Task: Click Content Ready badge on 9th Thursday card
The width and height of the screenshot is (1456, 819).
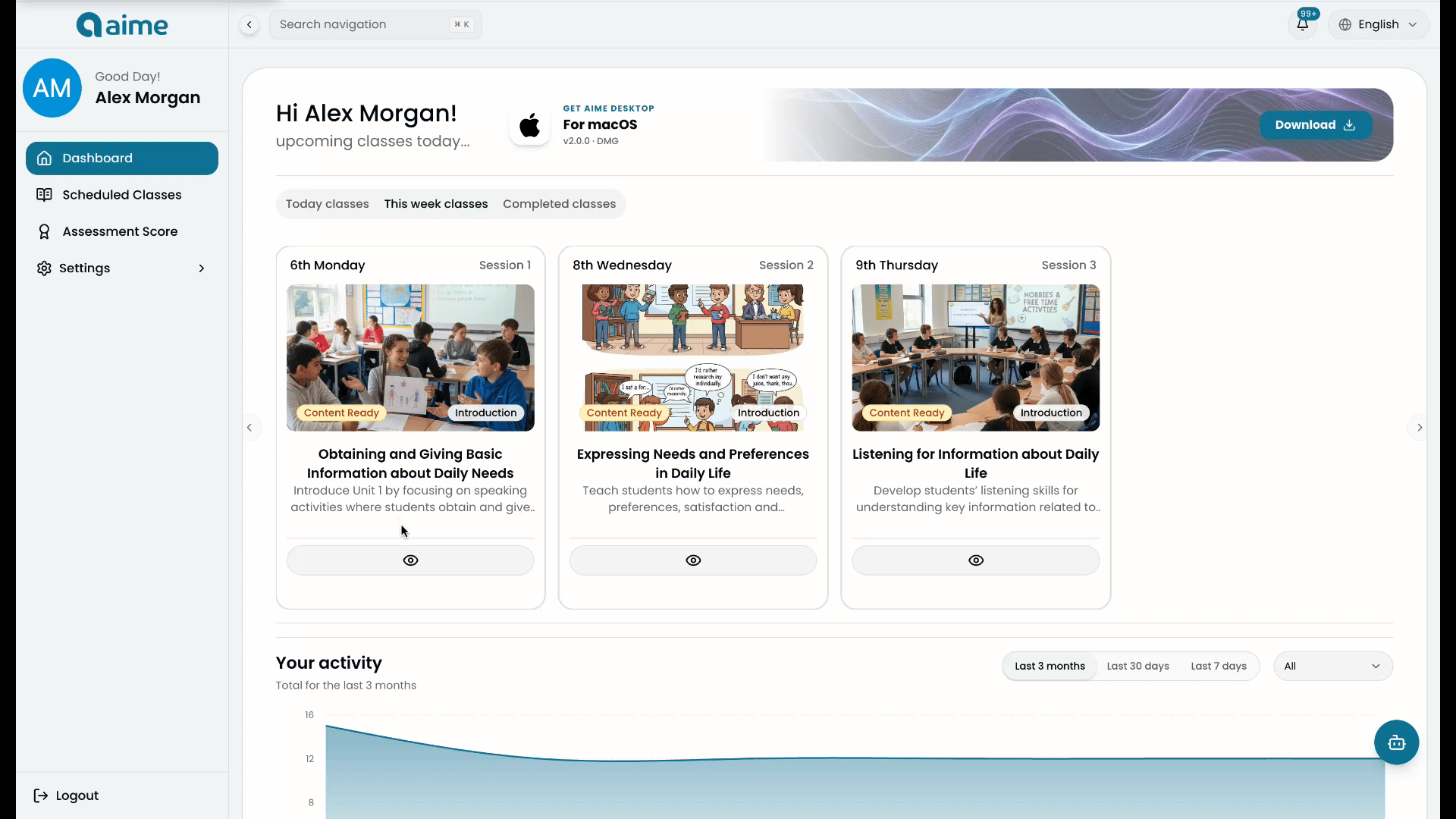Action: (907, 413)
